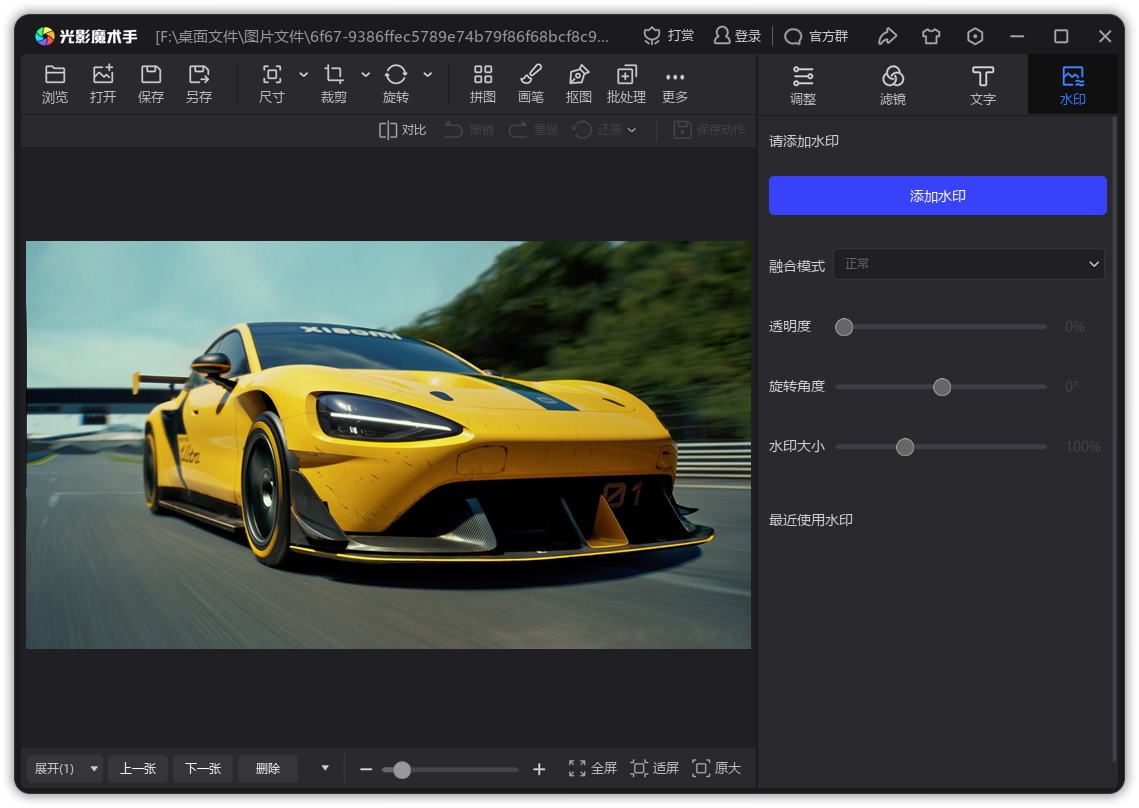Click the 旋转角度 rotation angle slider handle
This screenshot has height=808, width=1139.
942,387
